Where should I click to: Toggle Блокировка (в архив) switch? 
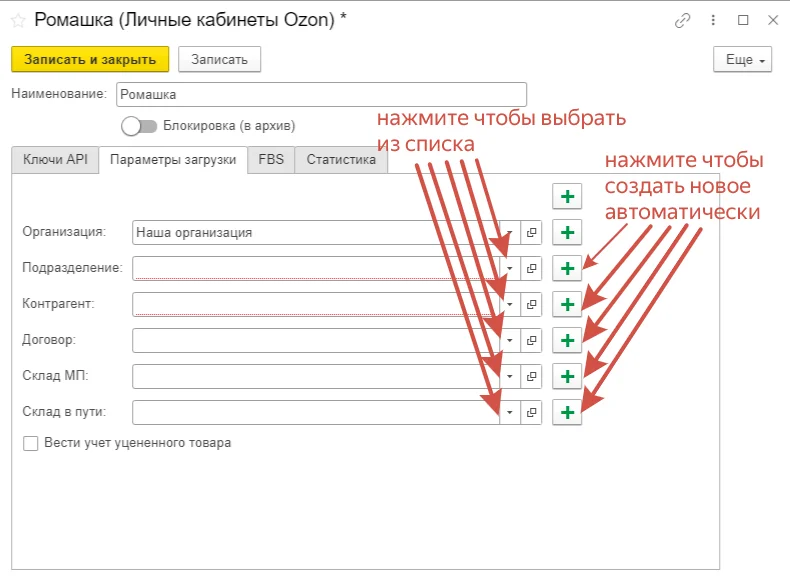point(139,126)
